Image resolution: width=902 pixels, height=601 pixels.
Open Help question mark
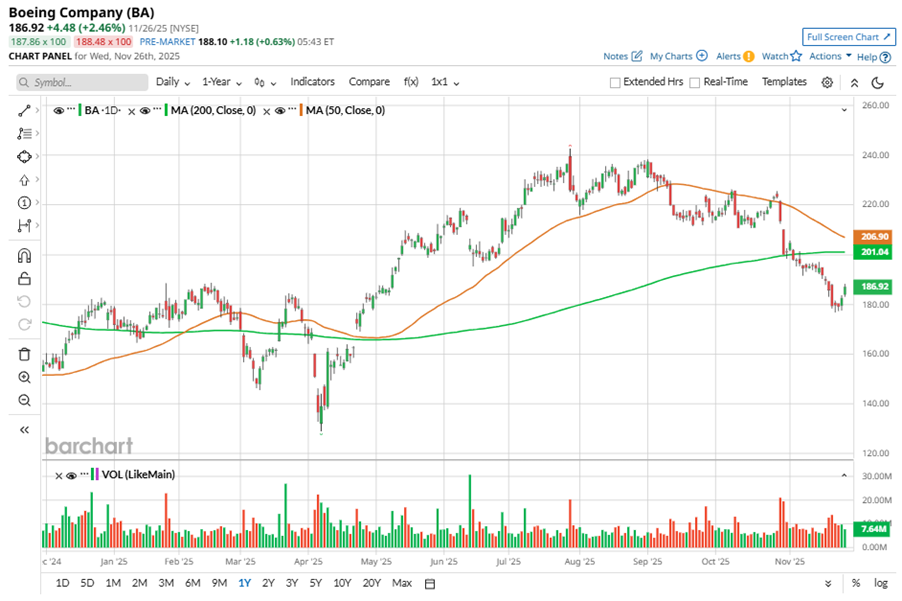click(885, 57)
